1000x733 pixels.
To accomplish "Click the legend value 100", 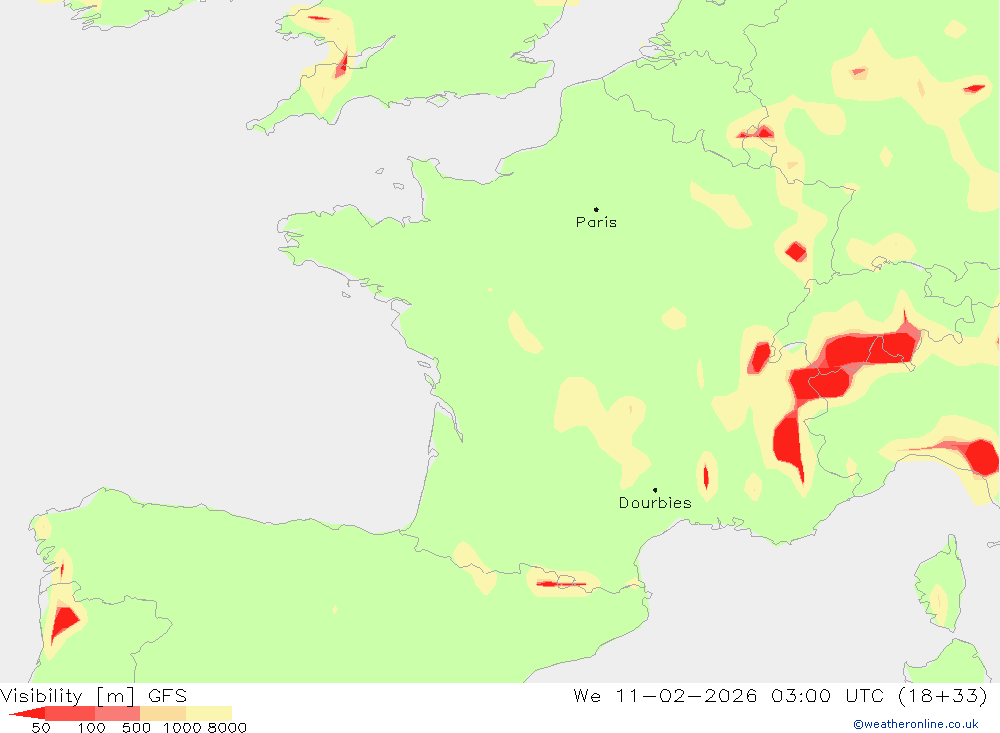I will [91, 728].
